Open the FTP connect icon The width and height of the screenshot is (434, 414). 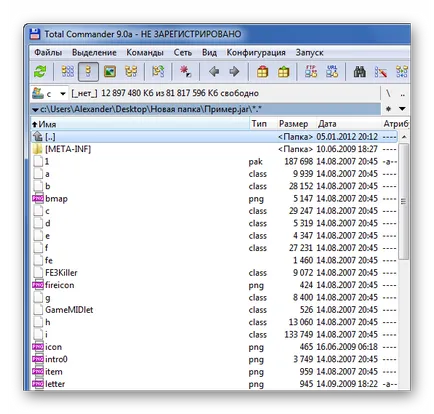pos(311,72)
